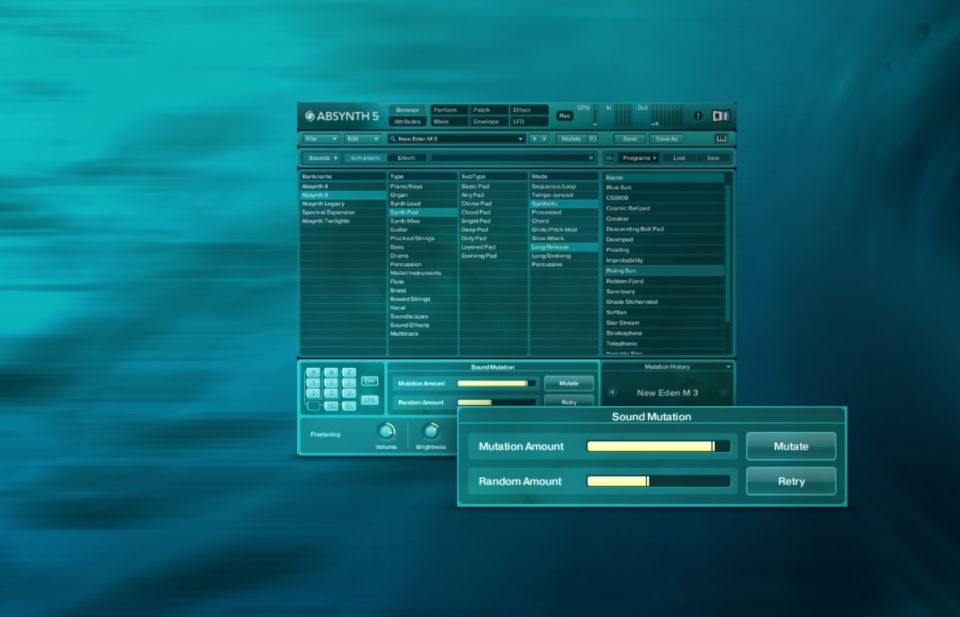This screenshot has height=617, width=960.
Task: Toggle the Rec button
Action: pos(565,116)
